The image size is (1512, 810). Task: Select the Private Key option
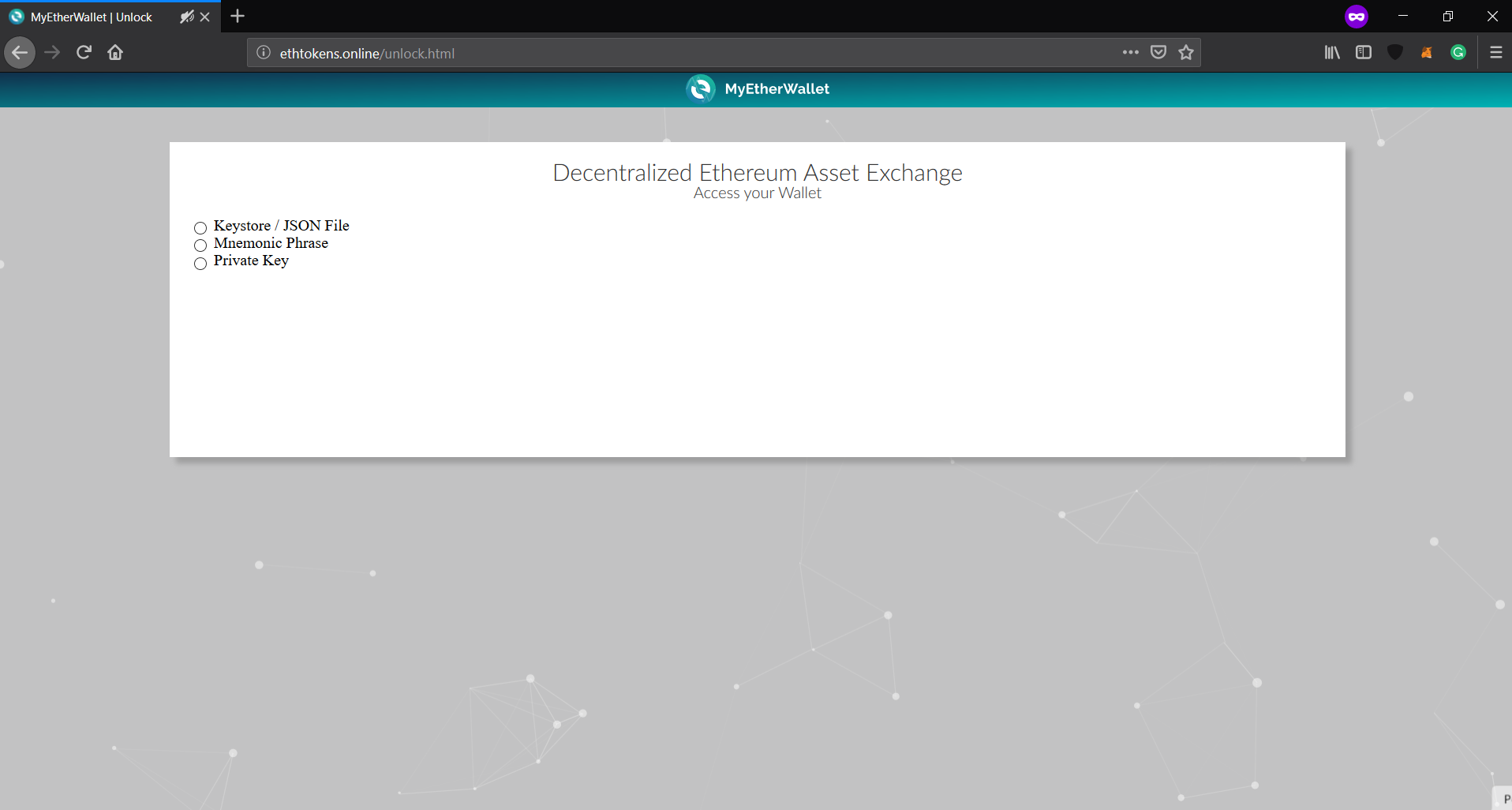(200, 263)
